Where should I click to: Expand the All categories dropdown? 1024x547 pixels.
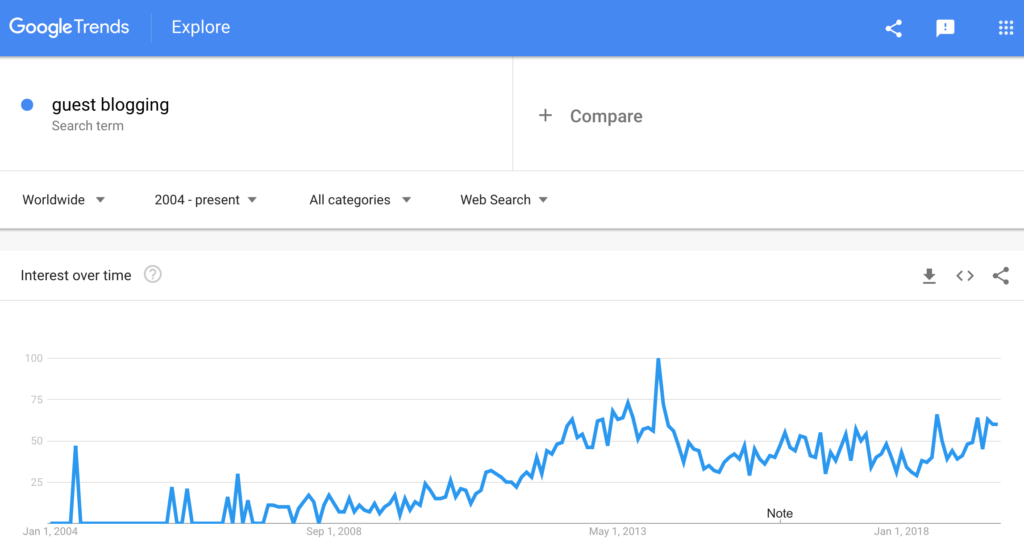pos(360,200)
